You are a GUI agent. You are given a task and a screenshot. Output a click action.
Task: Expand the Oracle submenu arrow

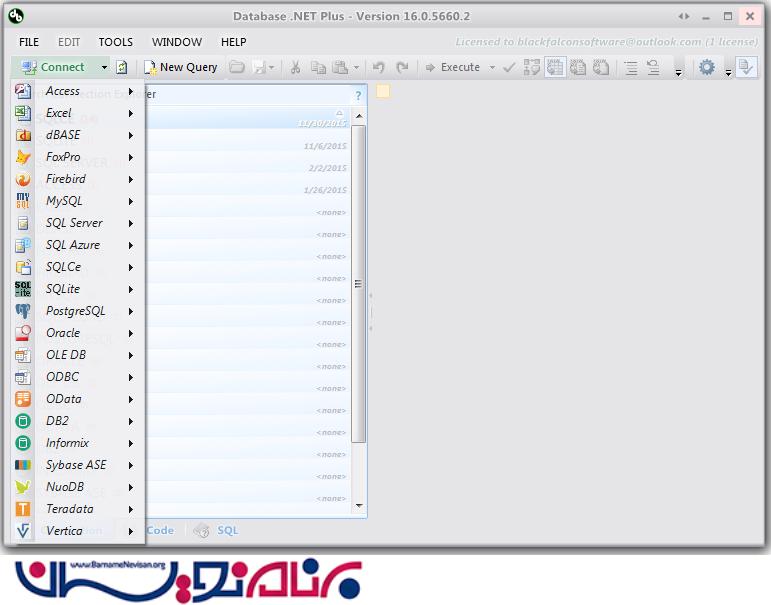click(x=131, y=333)
